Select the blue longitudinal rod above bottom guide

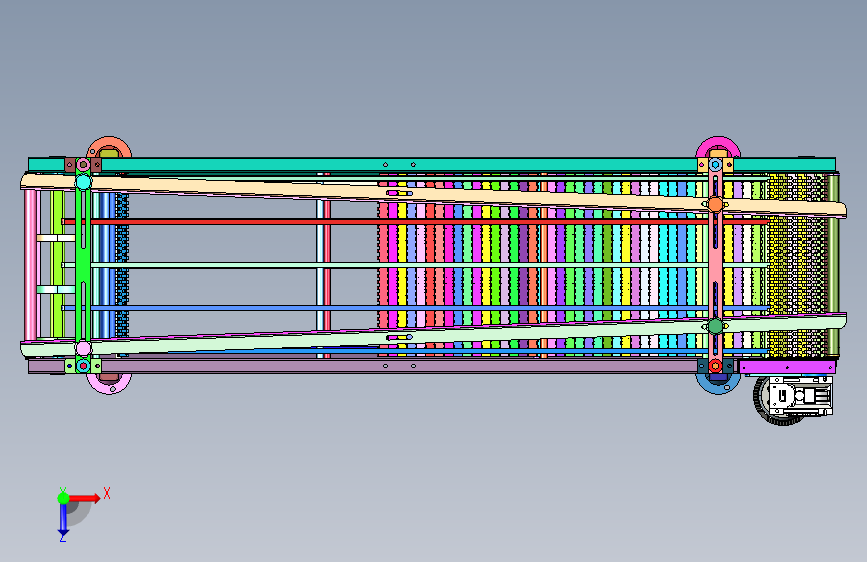(415, 308)
